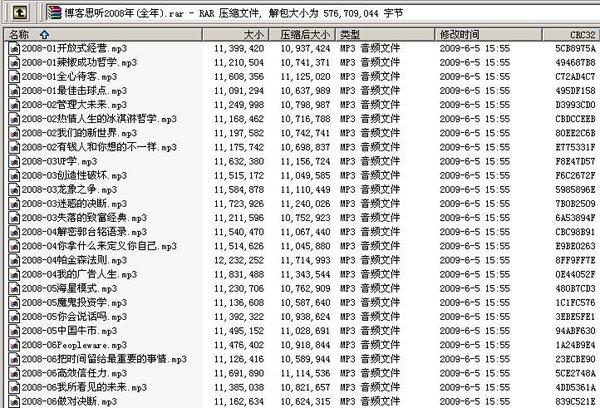Select file icon of 2008-03迷惑的决断.mp3

[x=14, y=204]
